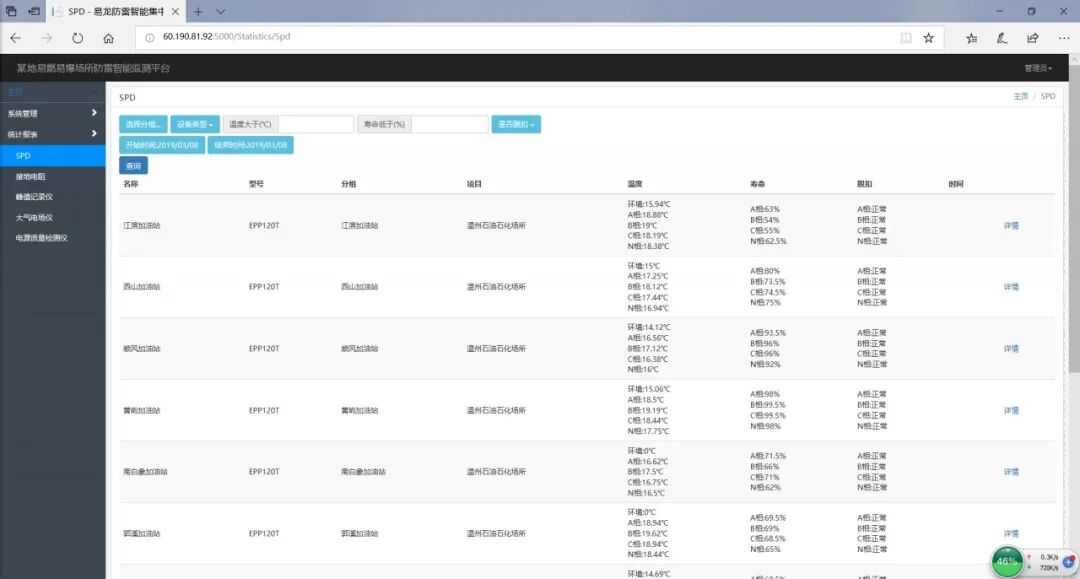Click the browser back arrow
1080x579 pixels.
tap(15, 38)
